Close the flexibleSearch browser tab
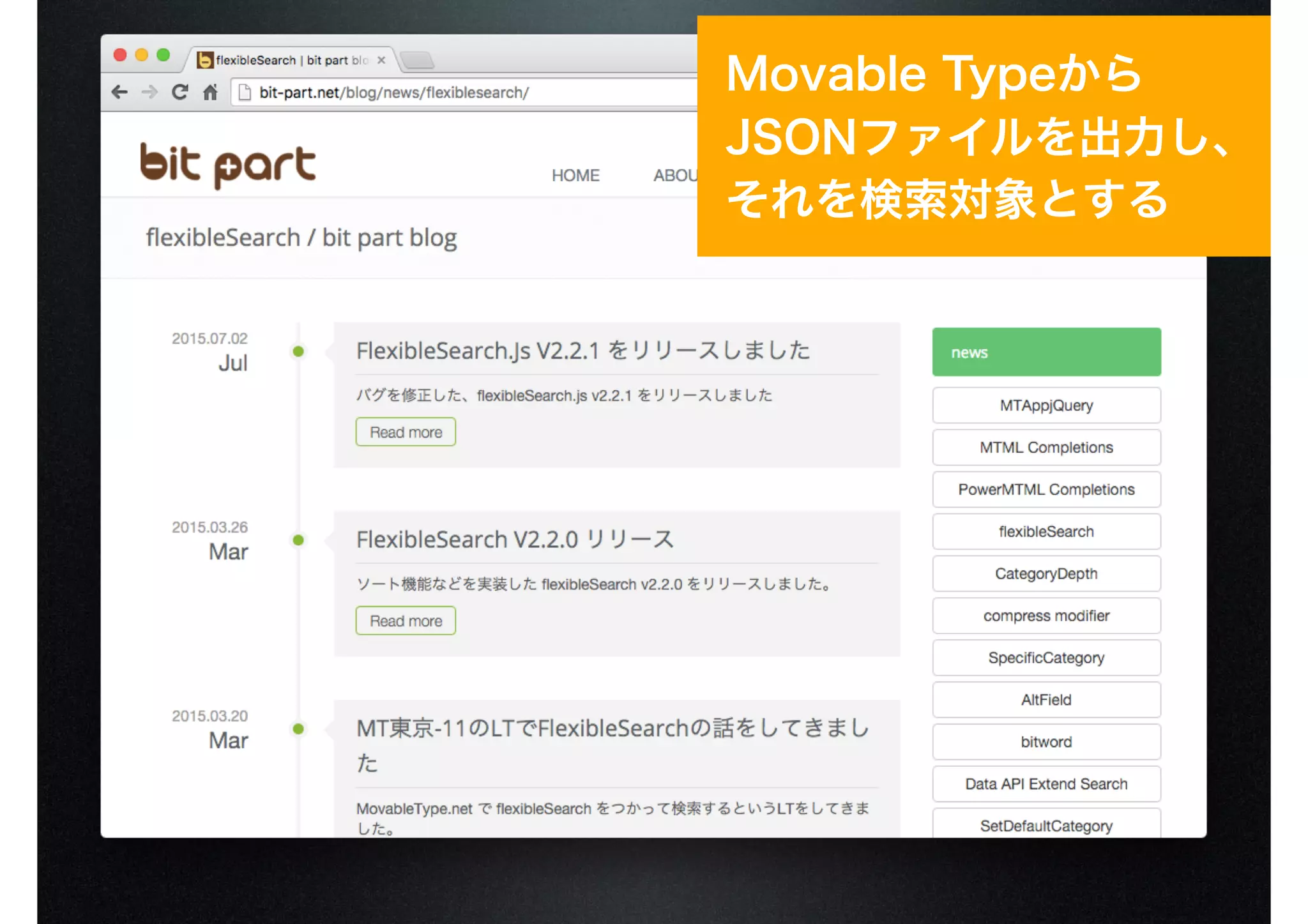The height and width of the screenshot is (924, 1308). [x=381, y=60]
